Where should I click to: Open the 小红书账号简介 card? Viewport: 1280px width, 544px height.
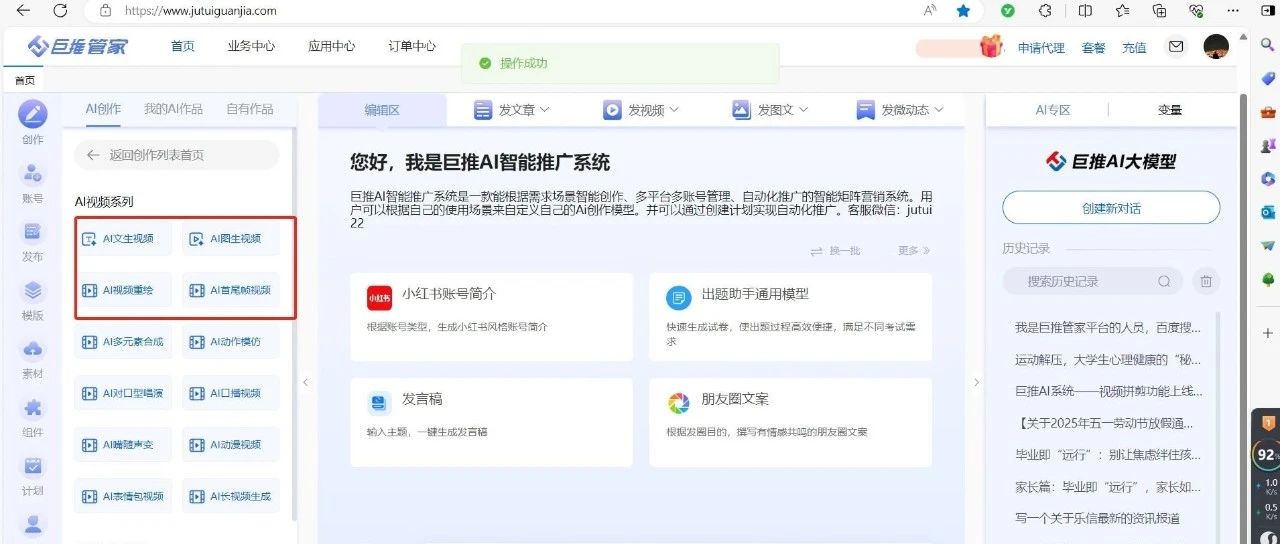pyautogui.click(x=492, y=317)
